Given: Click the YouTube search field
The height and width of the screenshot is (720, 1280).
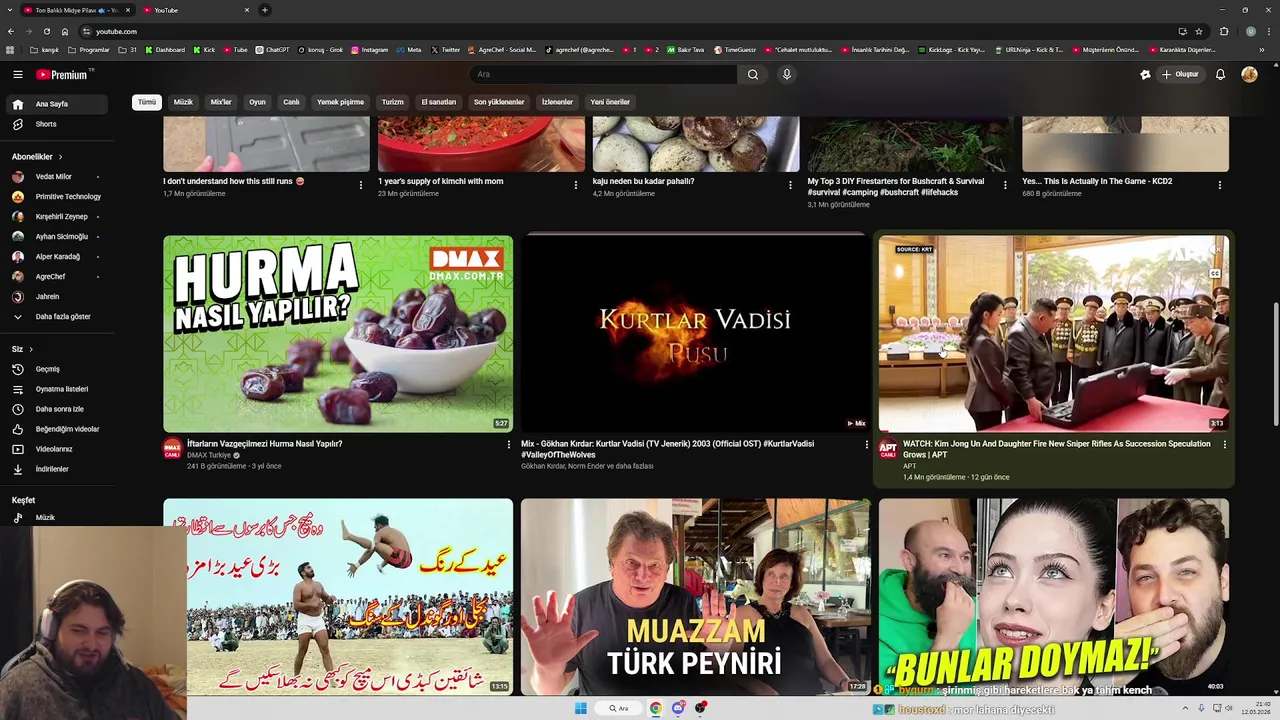Looking at the screenshot, I should pos(604,74).
